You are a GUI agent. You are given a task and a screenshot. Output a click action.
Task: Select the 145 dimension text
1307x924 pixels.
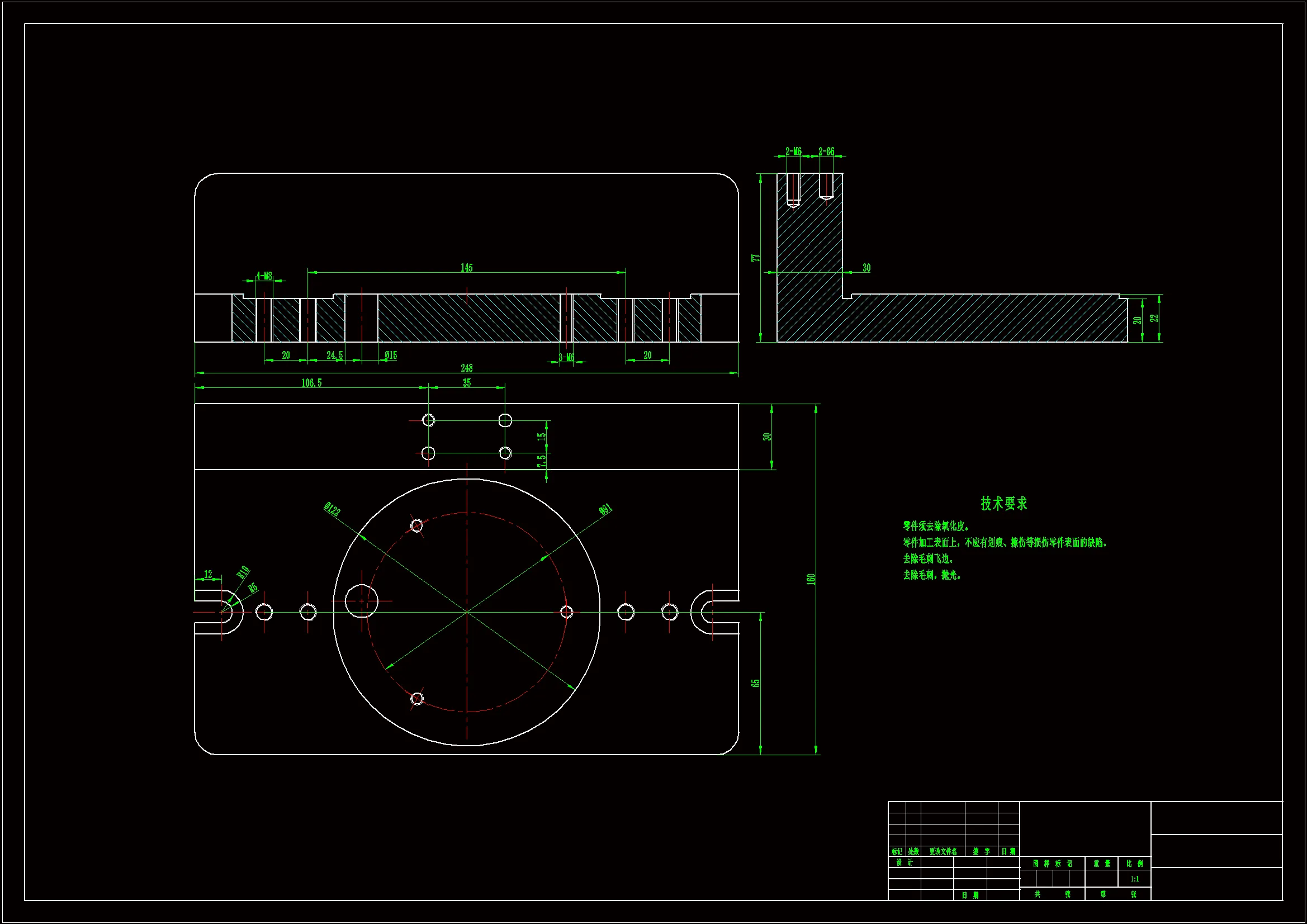[466, 268]
